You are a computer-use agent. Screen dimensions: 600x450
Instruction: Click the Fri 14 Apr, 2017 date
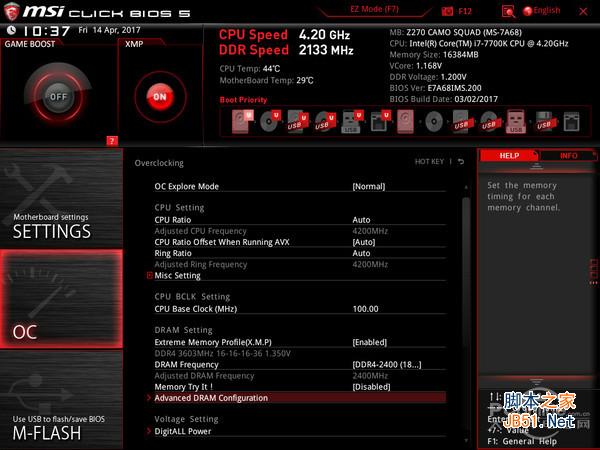coord(109,30)
